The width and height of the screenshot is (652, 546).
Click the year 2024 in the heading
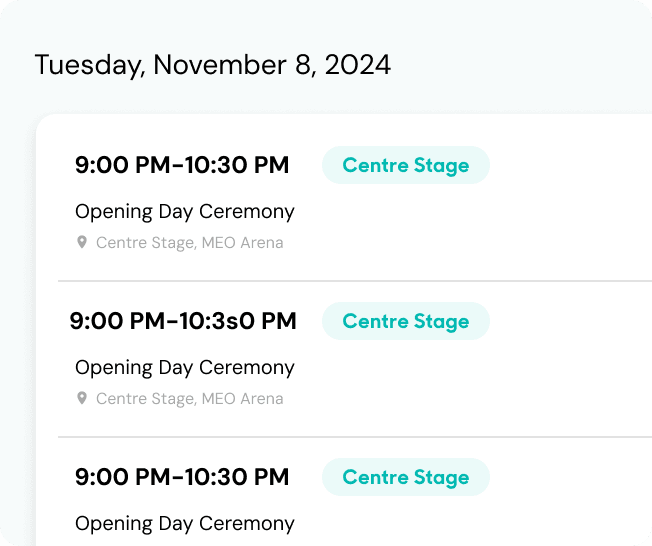358,65
